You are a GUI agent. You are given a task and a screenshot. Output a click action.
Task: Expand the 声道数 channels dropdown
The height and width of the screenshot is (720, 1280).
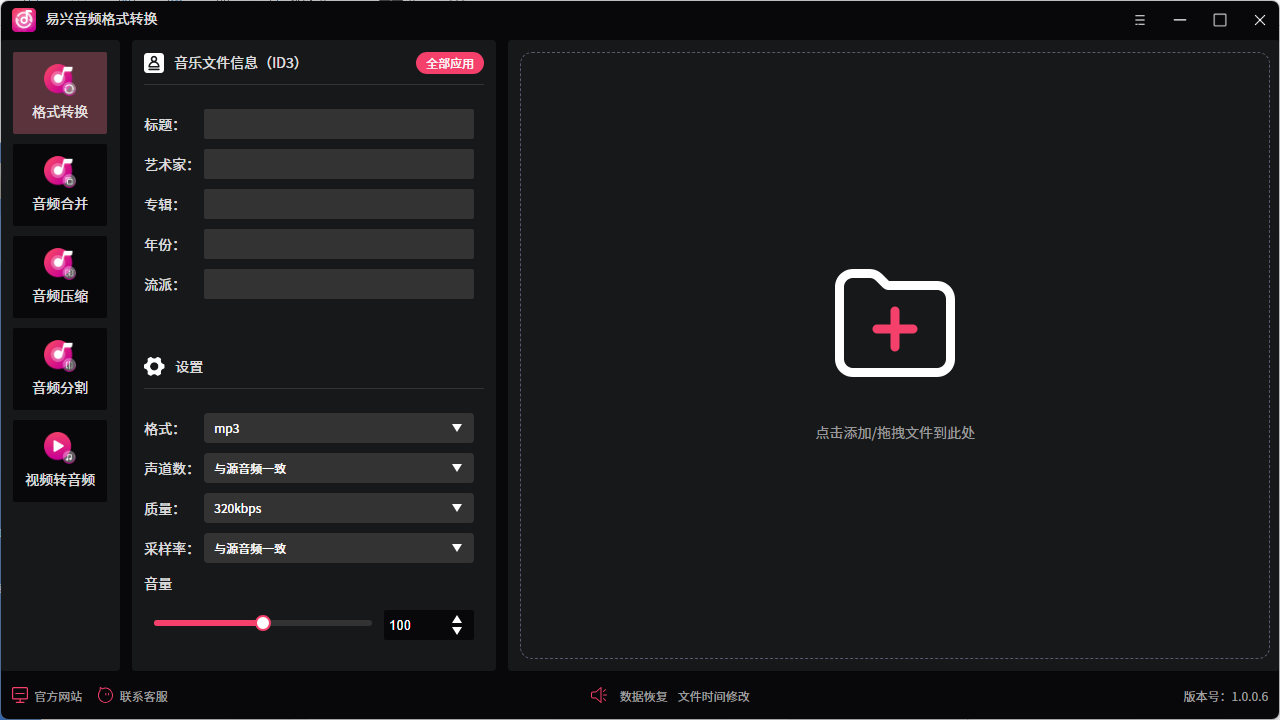tap(338, 467)
